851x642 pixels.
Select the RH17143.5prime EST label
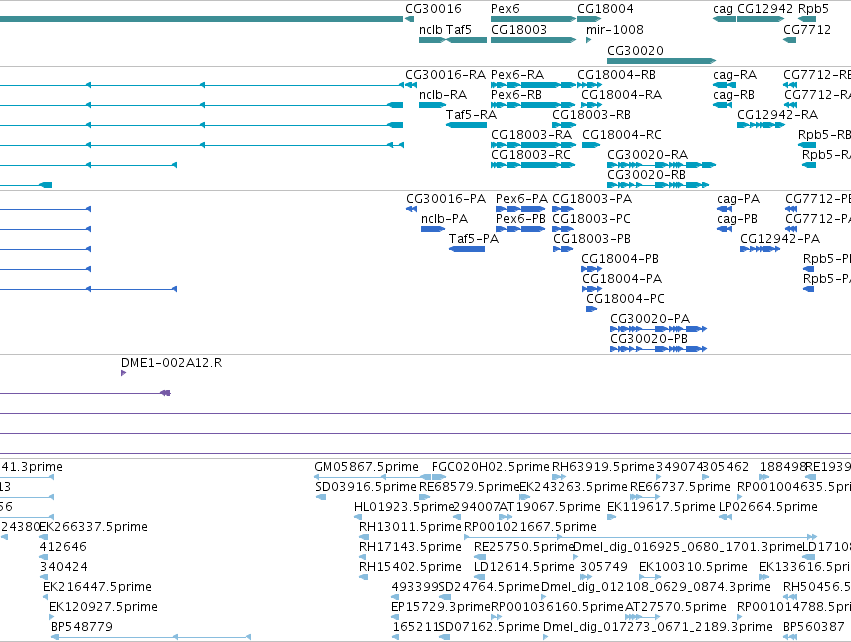[x=410, y=546]
